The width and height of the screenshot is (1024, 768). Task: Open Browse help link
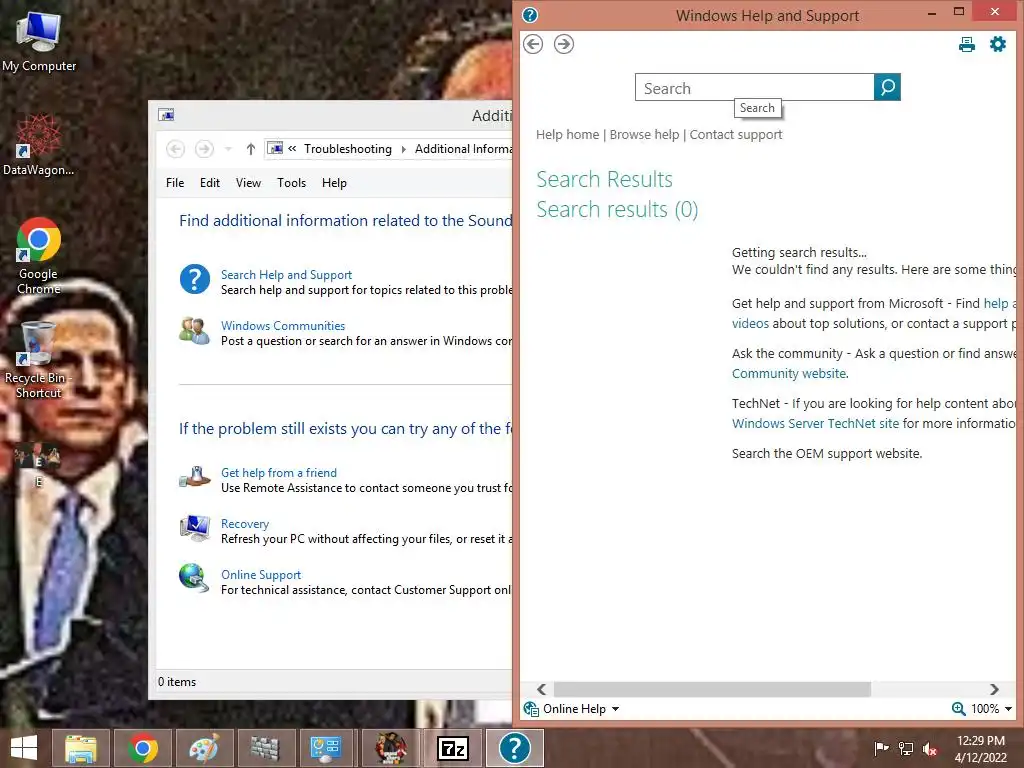[645, 135]
